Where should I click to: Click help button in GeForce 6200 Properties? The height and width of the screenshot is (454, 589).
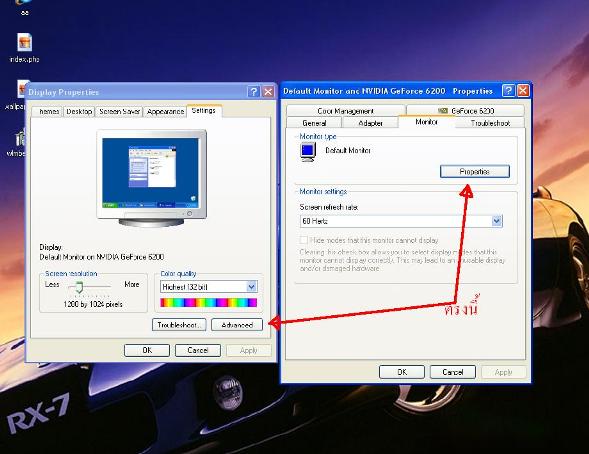point(508,90)
